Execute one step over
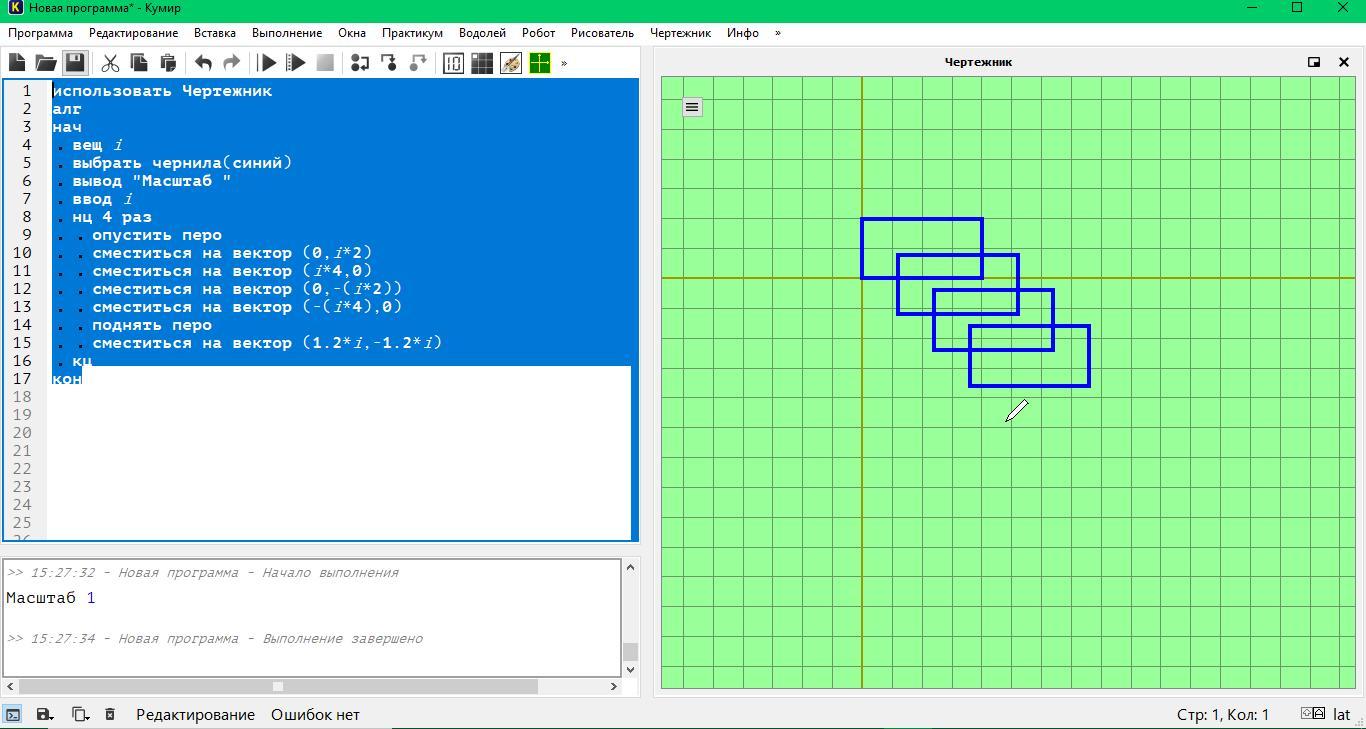This screenshot has height=729, width=1366. 360,63
